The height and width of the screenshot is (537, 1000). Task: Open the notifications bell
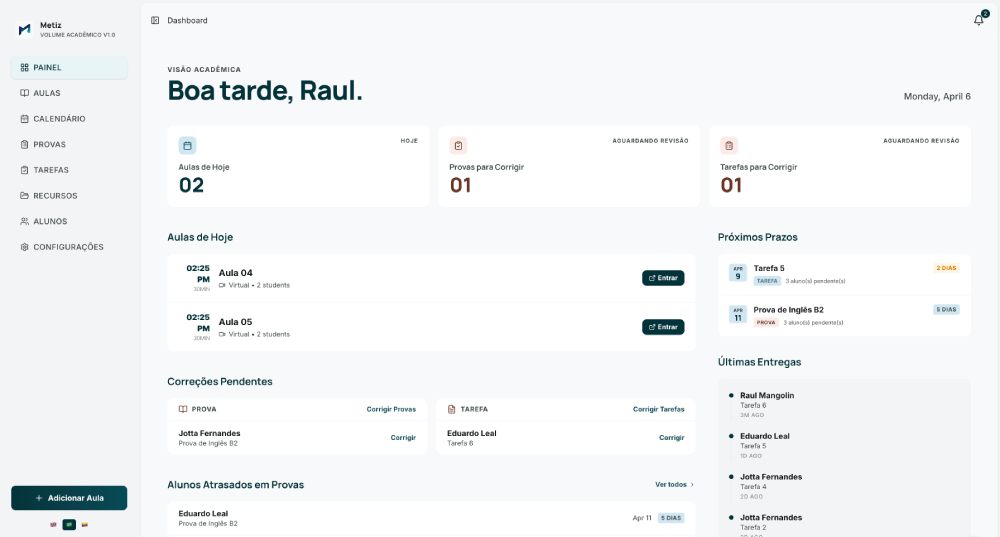point(978,20)
